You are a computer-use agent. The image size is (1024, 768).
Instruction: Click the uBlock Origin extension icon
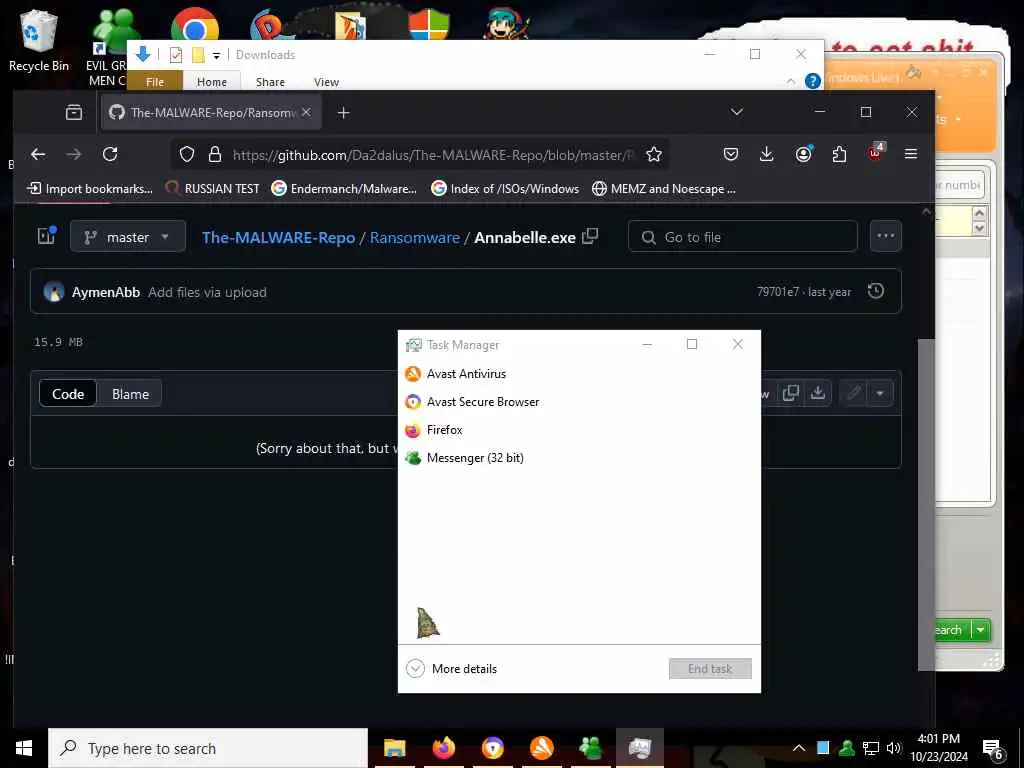[x=875, y=153]
